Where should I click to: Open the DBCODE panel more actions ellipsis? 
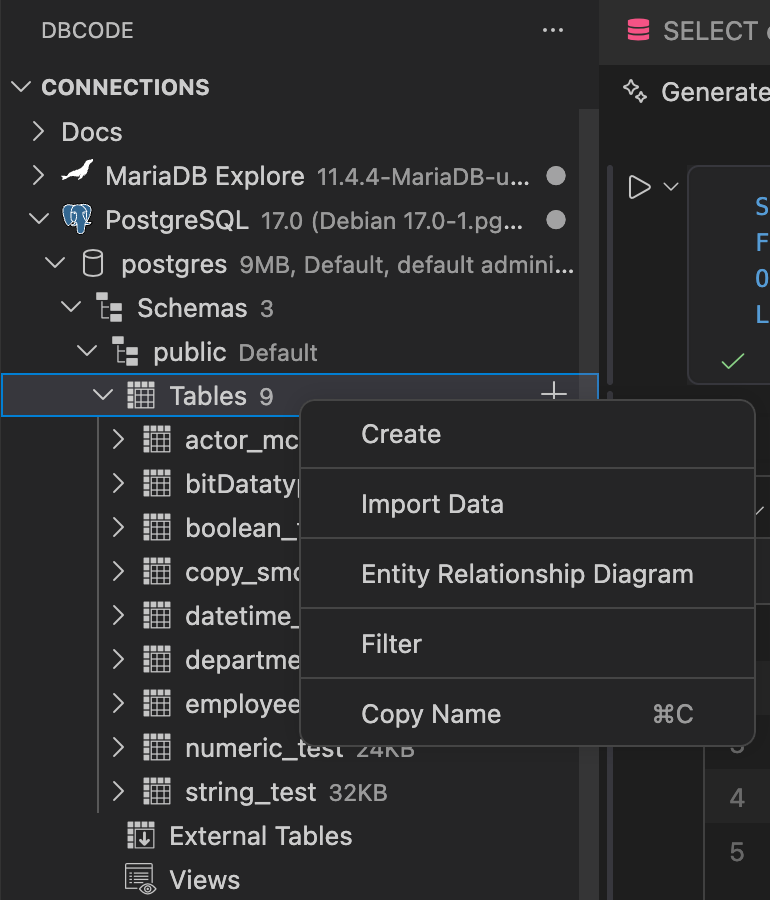(553, 30)
